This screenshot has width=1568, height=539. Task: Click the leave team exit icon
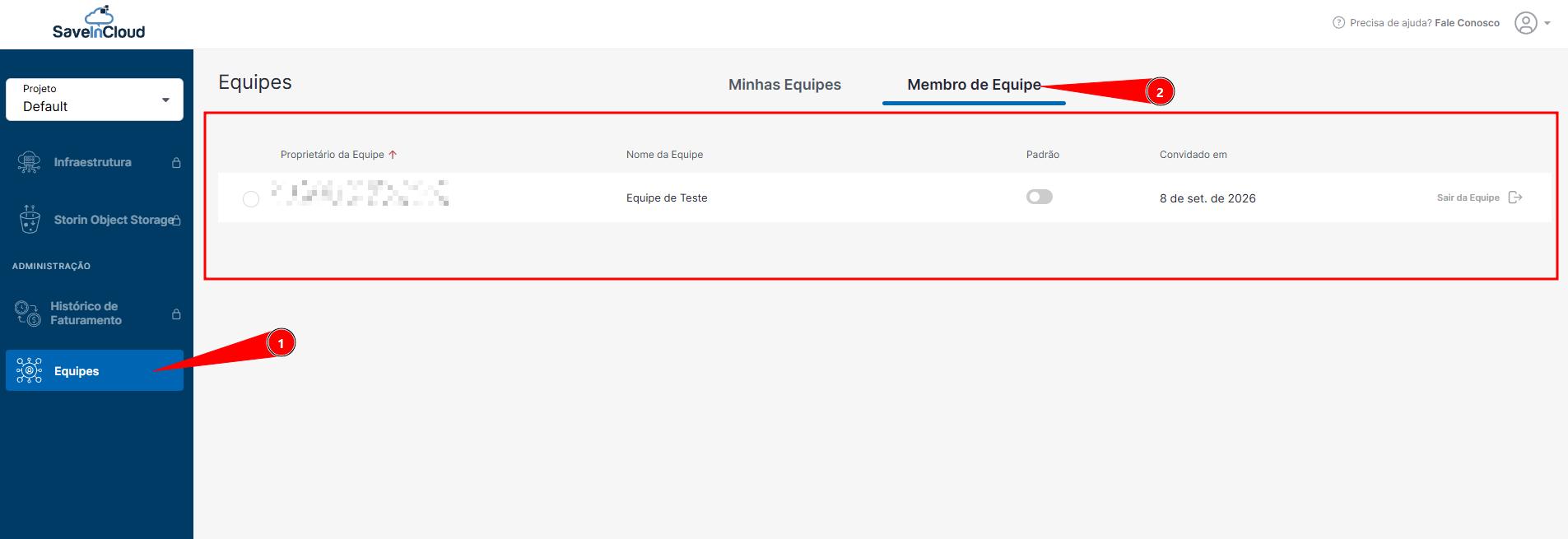[1515, 197]
